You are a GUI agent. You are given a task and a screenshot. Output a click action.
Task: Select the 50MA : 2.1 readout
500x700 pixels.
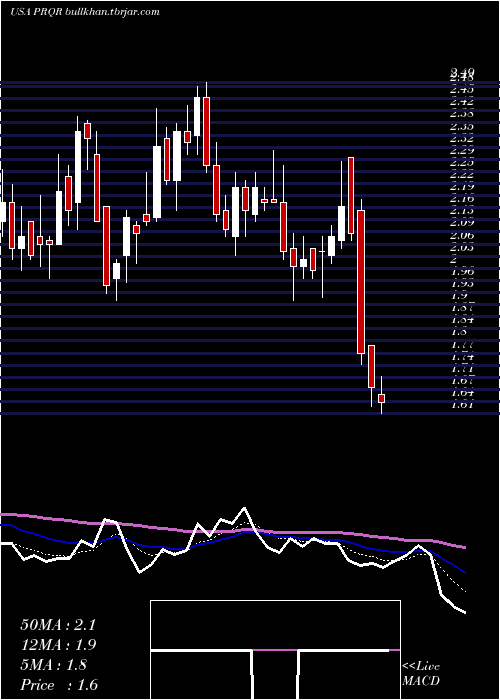tap(58, 625)
